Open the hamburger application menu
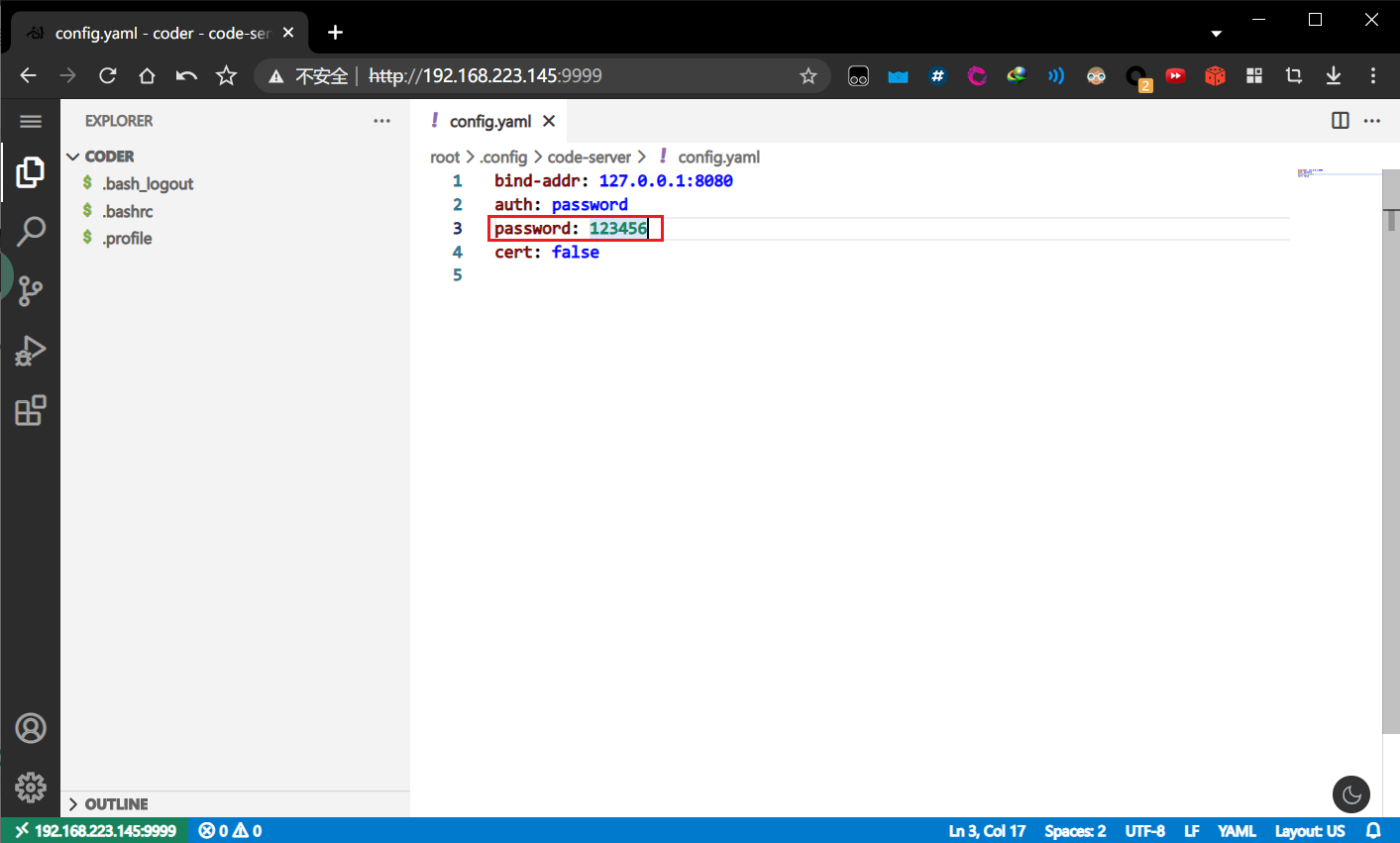The height and width of the screenshot is (843, 1400). (x=31, y=121)
